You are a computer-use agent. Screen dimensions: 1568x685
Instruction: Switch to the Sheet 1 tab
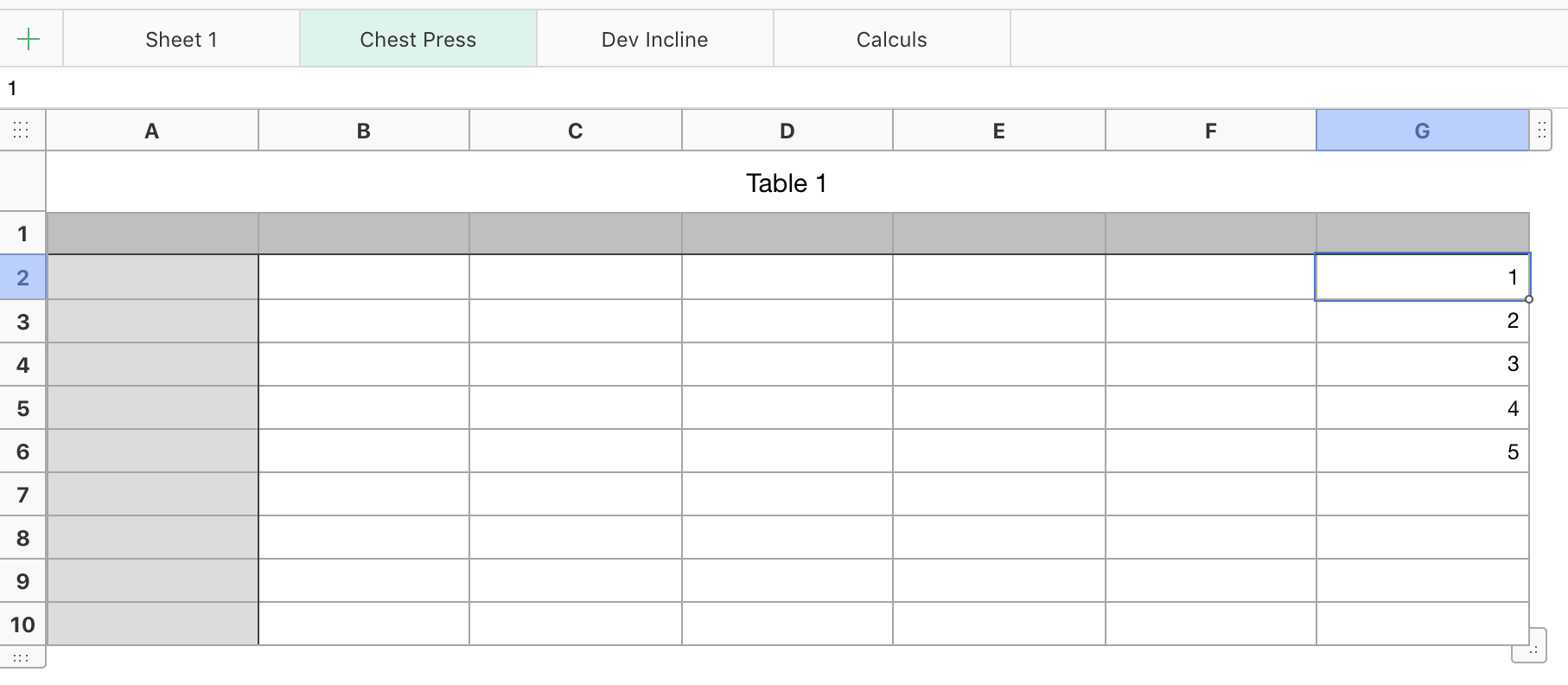click(x=182, y=40)
